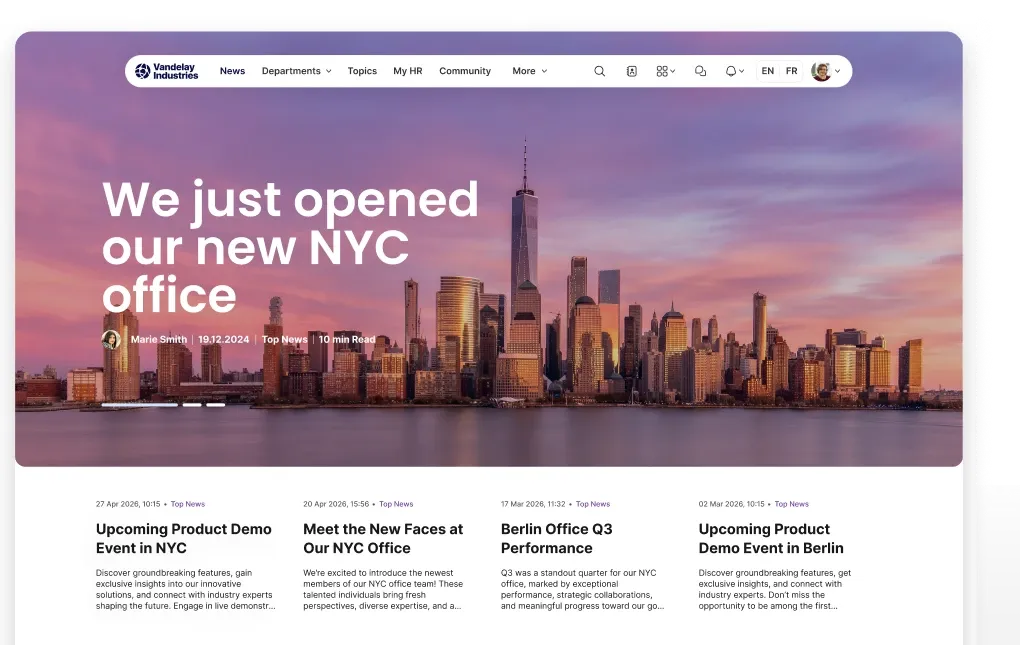Expand the Departments dropdown
The height and width of the screenshot is (645, 1020).
point(296,71)
